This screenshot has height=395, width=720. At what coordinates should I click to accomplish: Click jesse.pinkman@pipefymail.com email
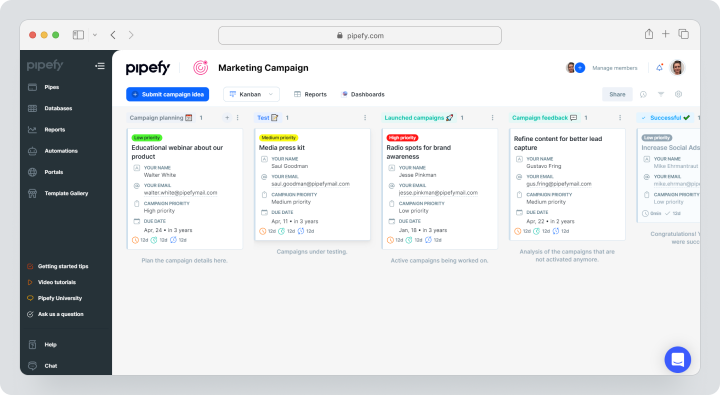(438, 193)
